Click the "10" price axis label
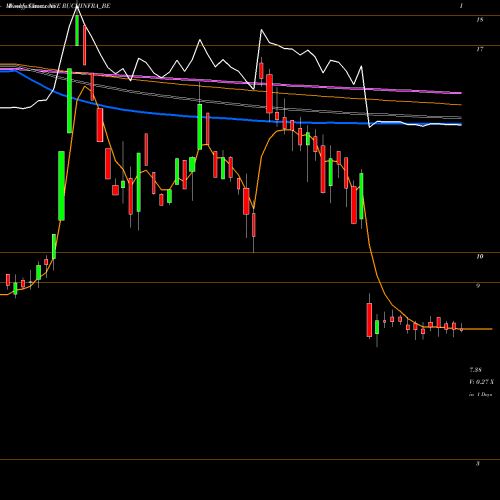This screenshot has width=500, height=500. [479, 256]
